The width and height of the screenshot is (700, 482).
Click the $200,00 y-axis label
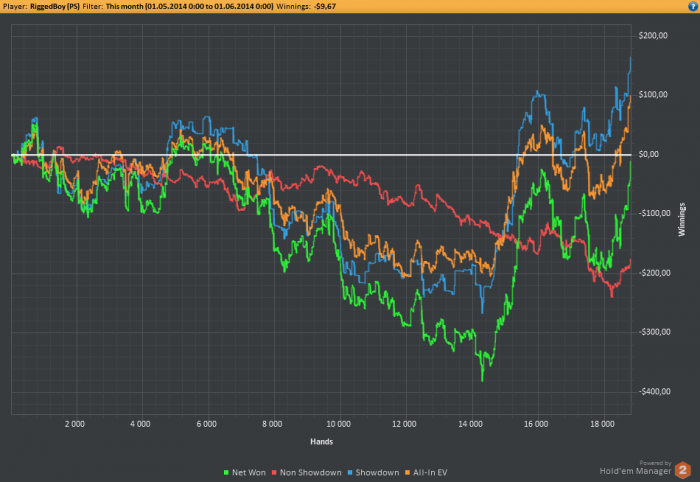[653, 36]
